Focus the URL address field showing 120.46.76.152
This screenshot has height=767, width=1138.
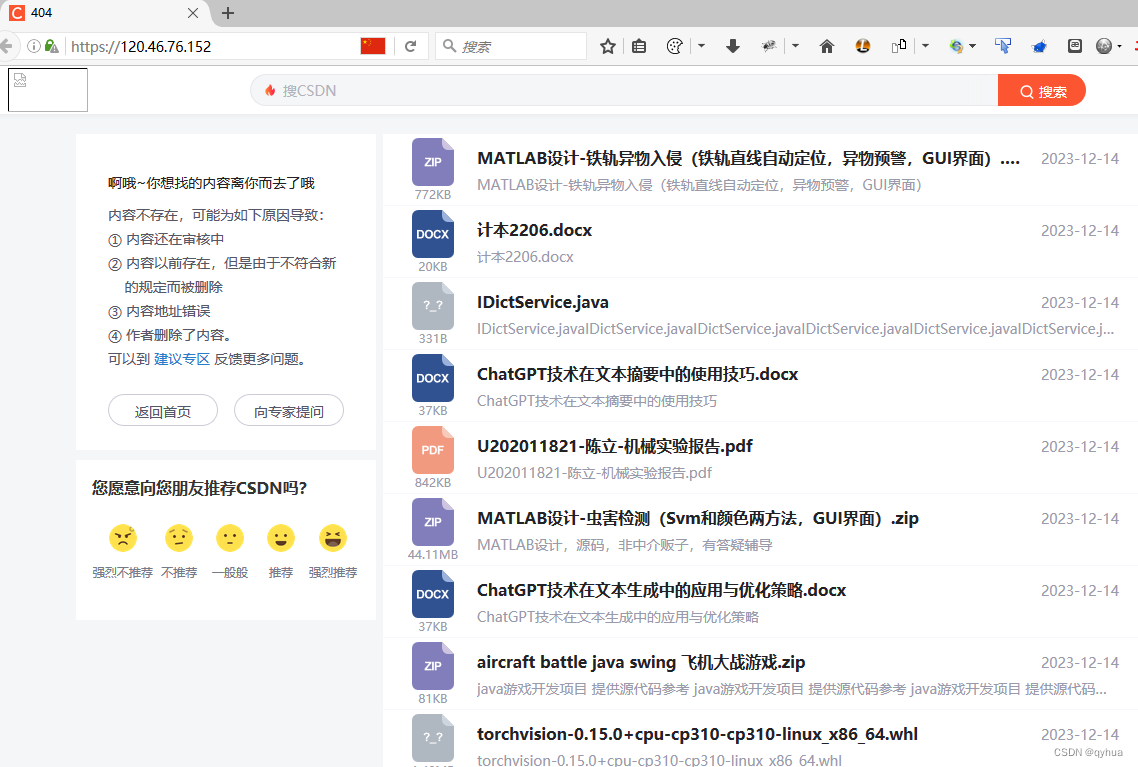(x=210, y=46)
